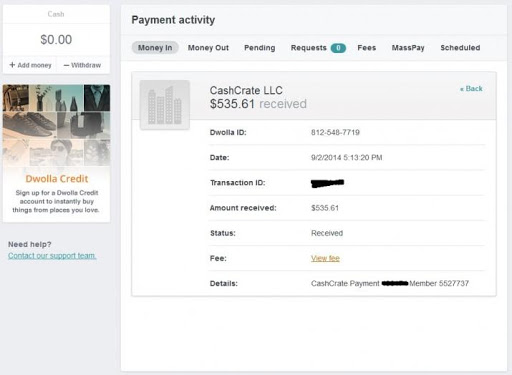Viewport: 512px width, 375px height.
Task: View the Scheduled payments tab
Action: pos(460,48)
